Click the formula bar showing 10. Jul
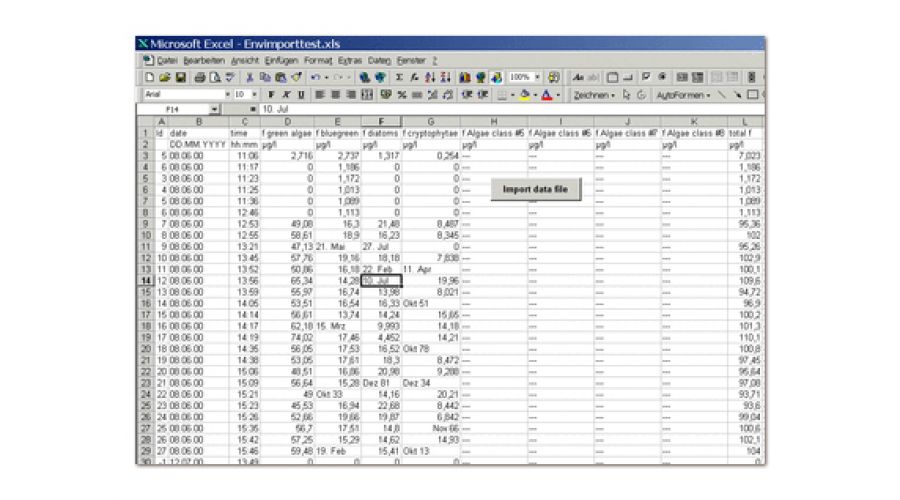Image resolution: width=900 pixels, height=500 pixels. coord(512,109)
